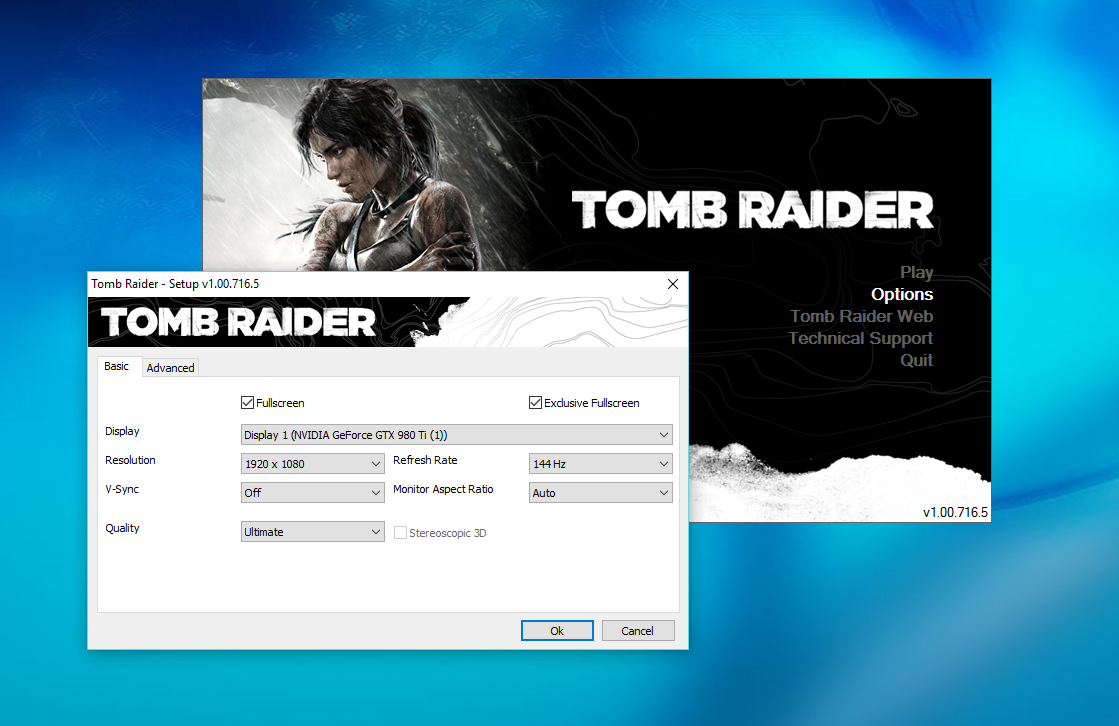Click the Refresh Rate label
Viewport: 1119px width, 726px height.
click(425, 460)
